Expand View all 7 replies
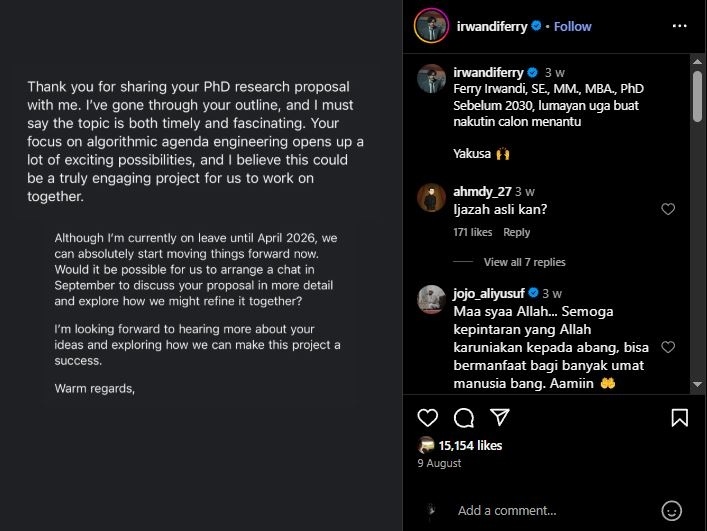 [524, 262]
